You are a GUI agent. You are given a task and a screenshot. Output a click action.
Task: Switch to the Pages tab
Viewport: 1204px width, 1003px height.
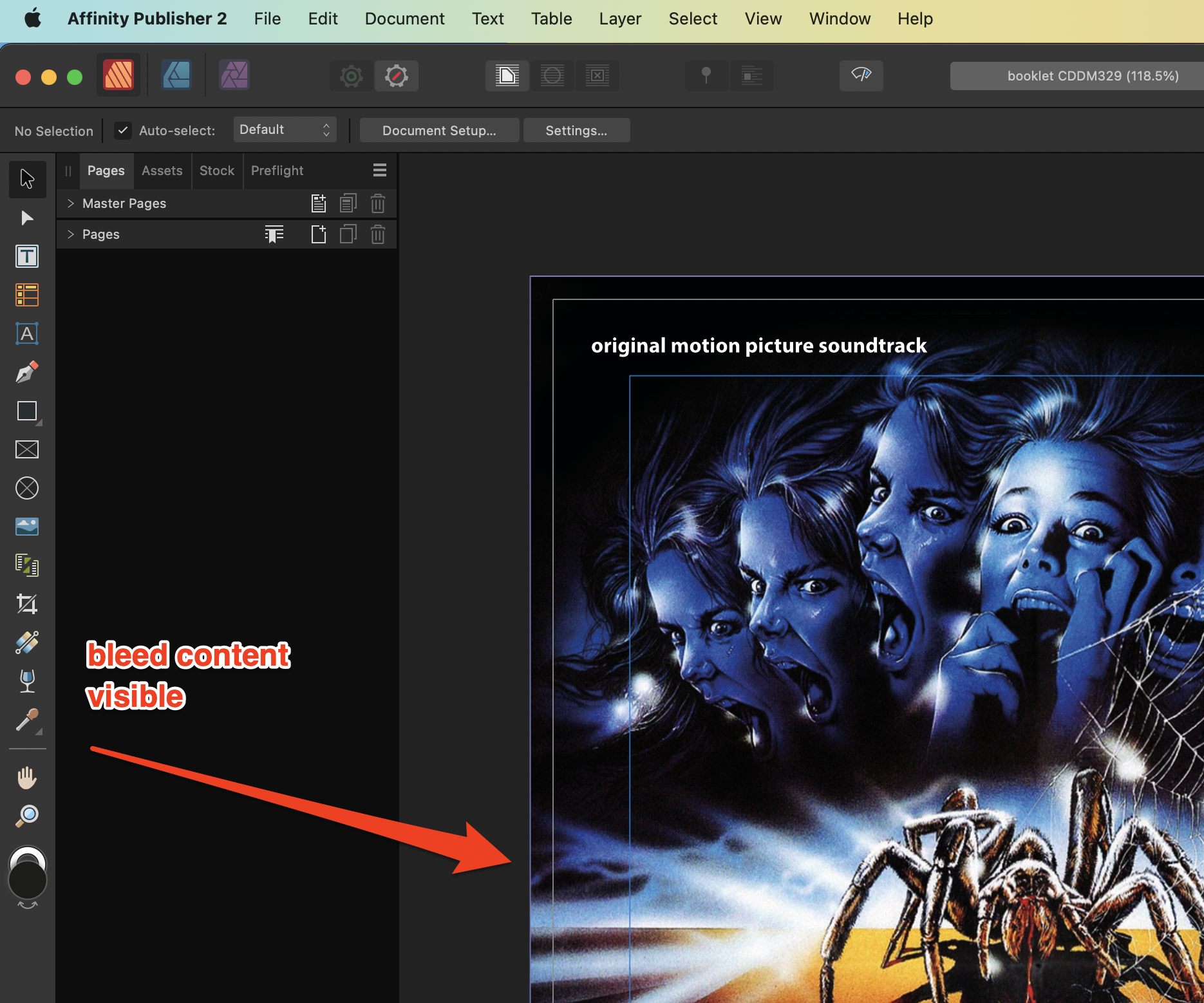point(106,171)
